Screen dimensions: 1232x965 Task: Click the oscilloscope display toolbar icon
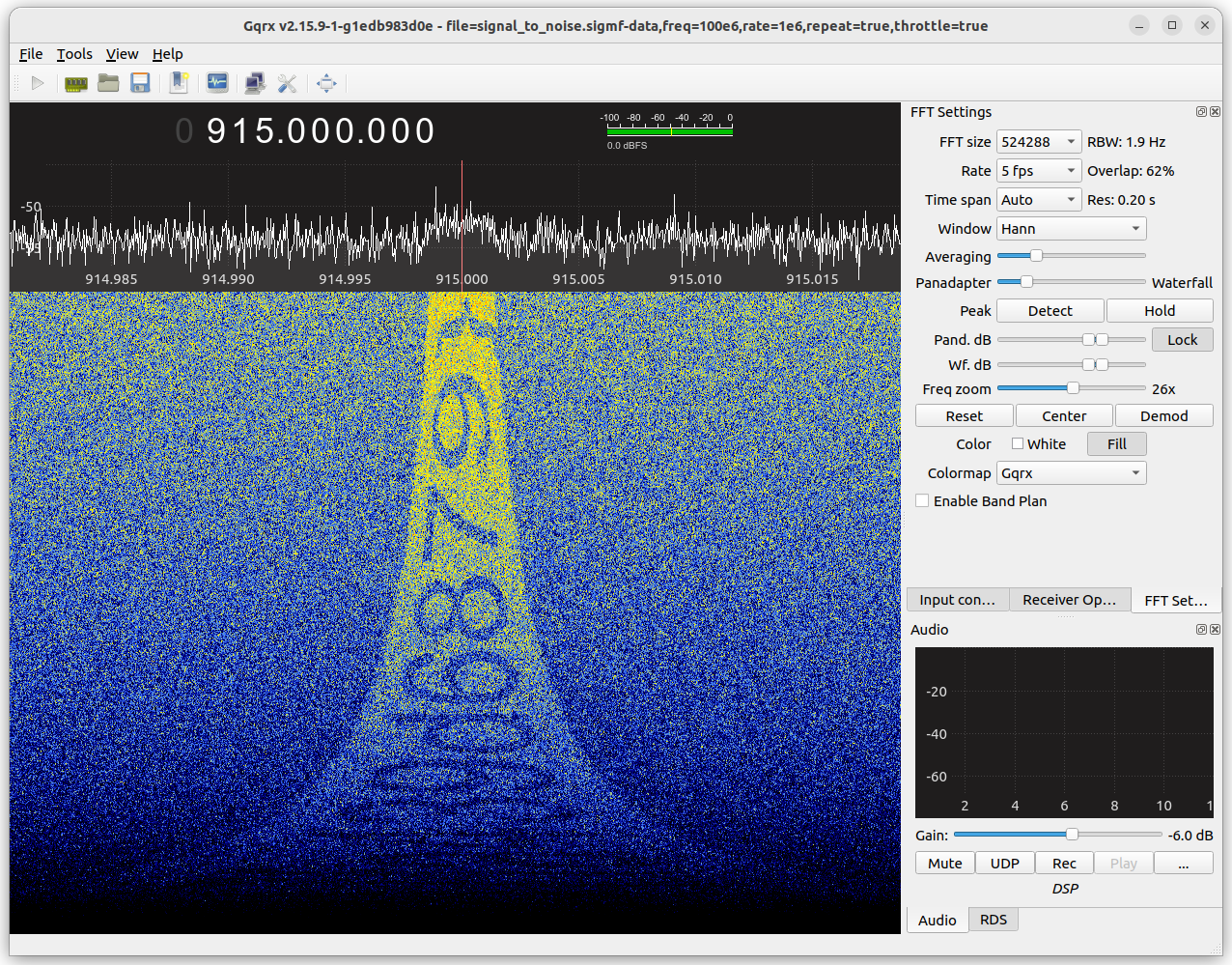click(x=217, y=83)
